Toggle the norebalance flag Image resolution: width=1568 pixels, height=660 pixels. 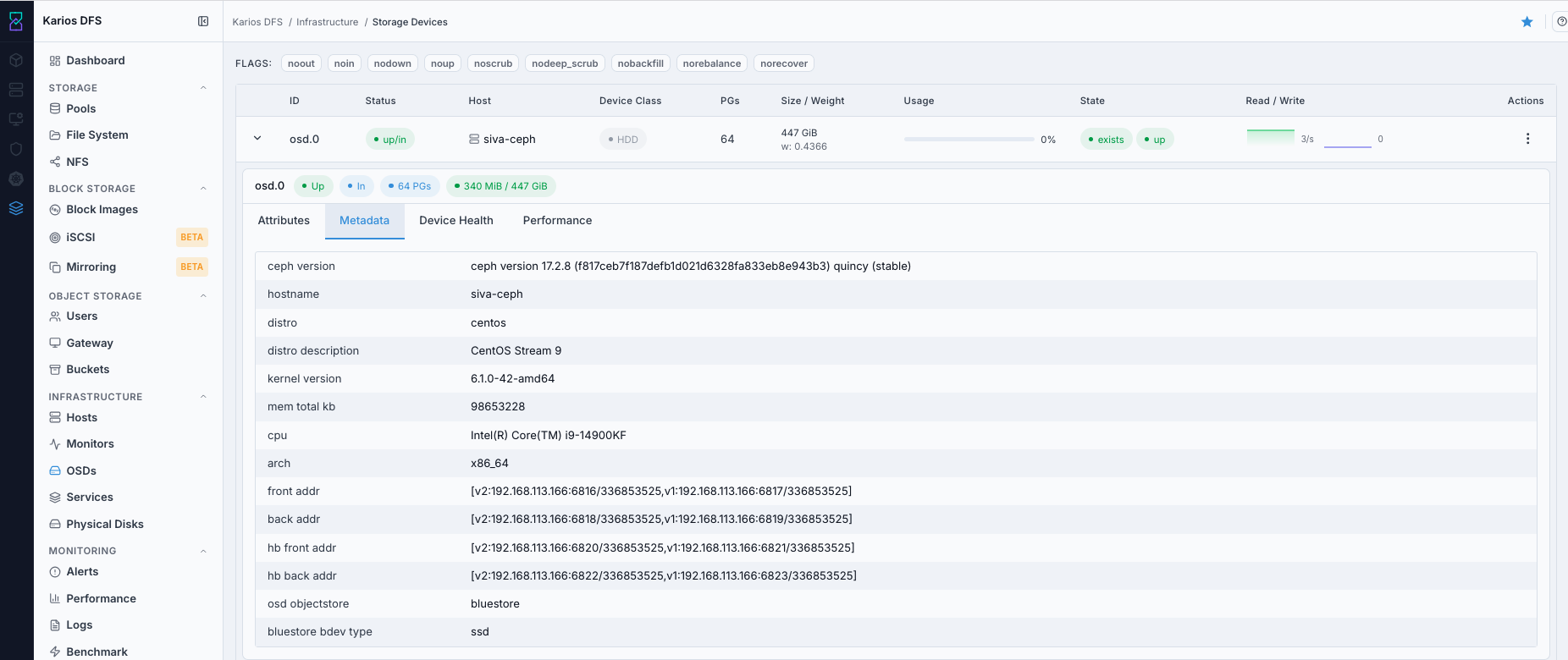click(x=712, y=63)
